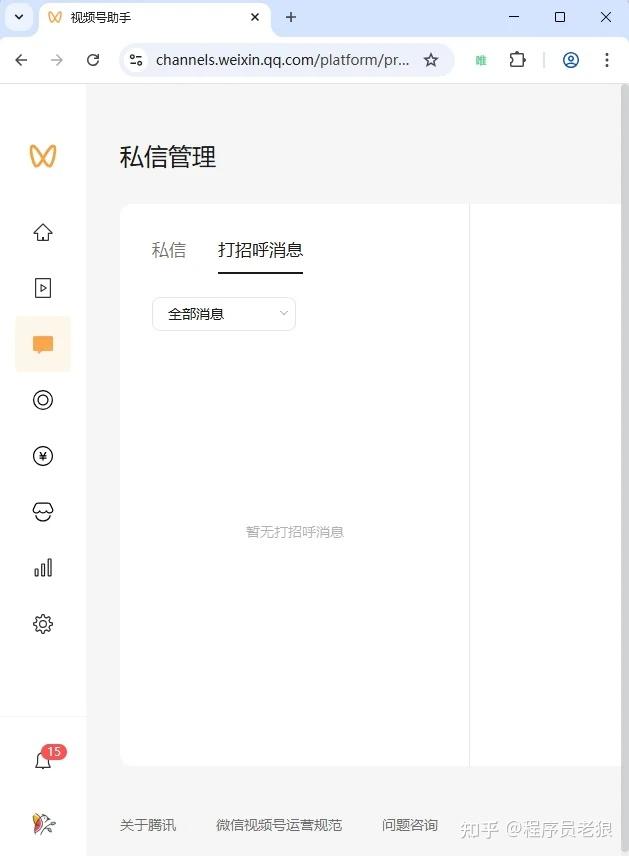Open the yen earnings icon

[43, 456]
